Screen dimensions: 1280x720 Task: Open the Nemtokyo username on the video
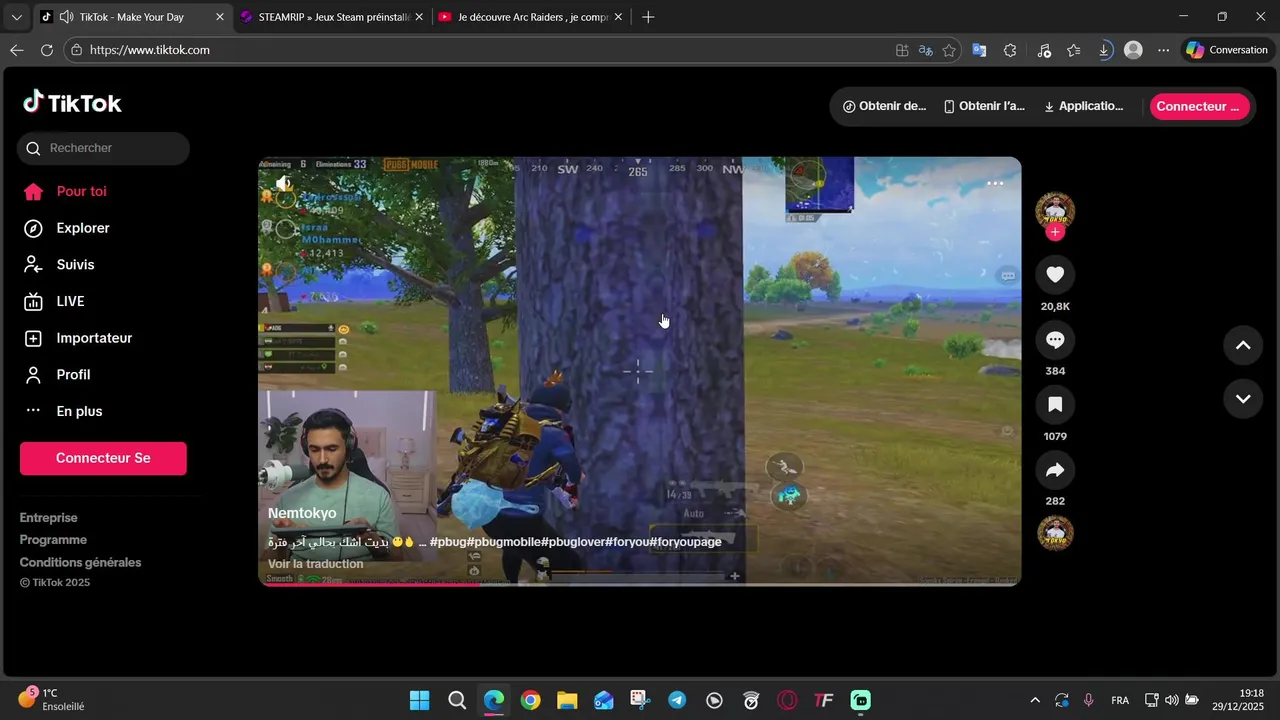pyautogui.click(x=302, y=513)
